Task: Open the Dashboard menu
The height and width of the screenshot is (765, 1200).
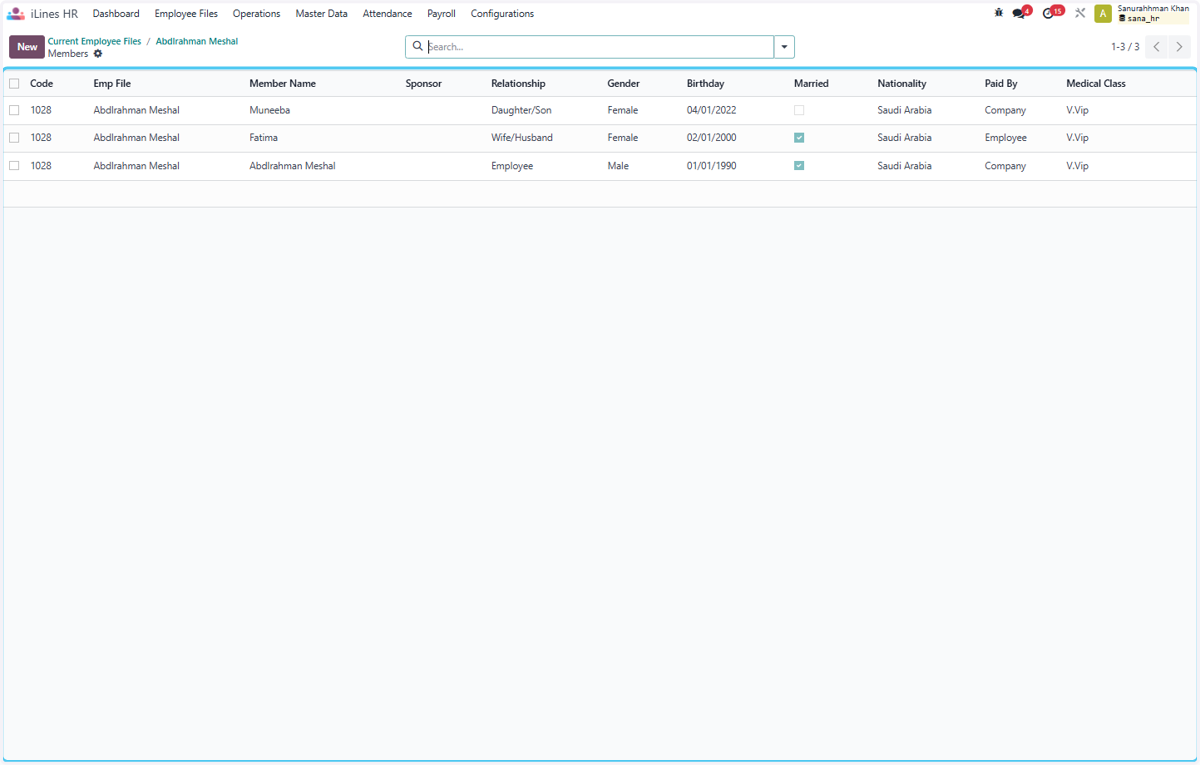Action: [116, 14]
